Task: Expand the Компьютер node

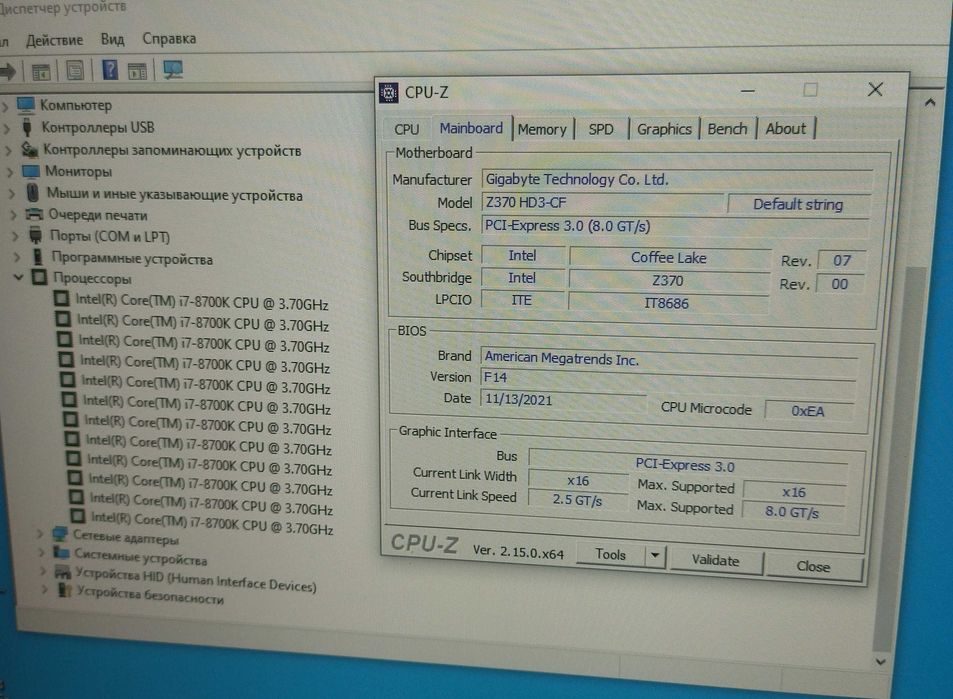Action: tap(5, 106)
